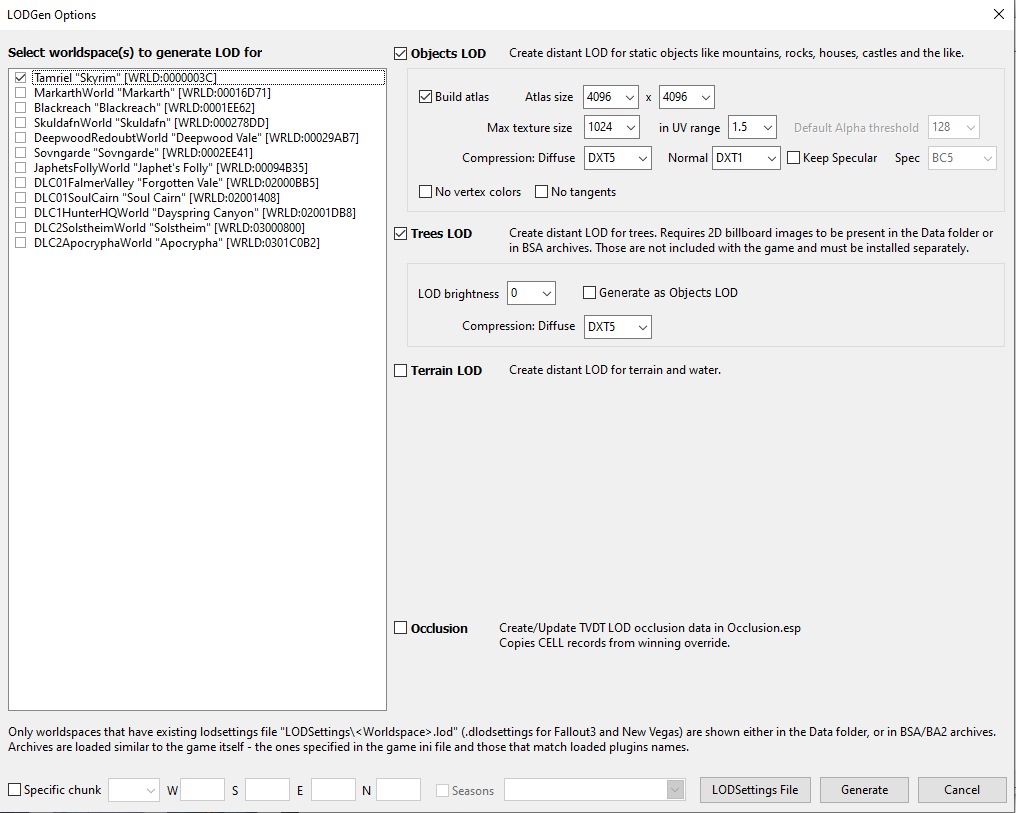Screen dimensions: 1016x813
Task: Open the Specific chunk size dropdown
Action: click(x=134, y=790)
